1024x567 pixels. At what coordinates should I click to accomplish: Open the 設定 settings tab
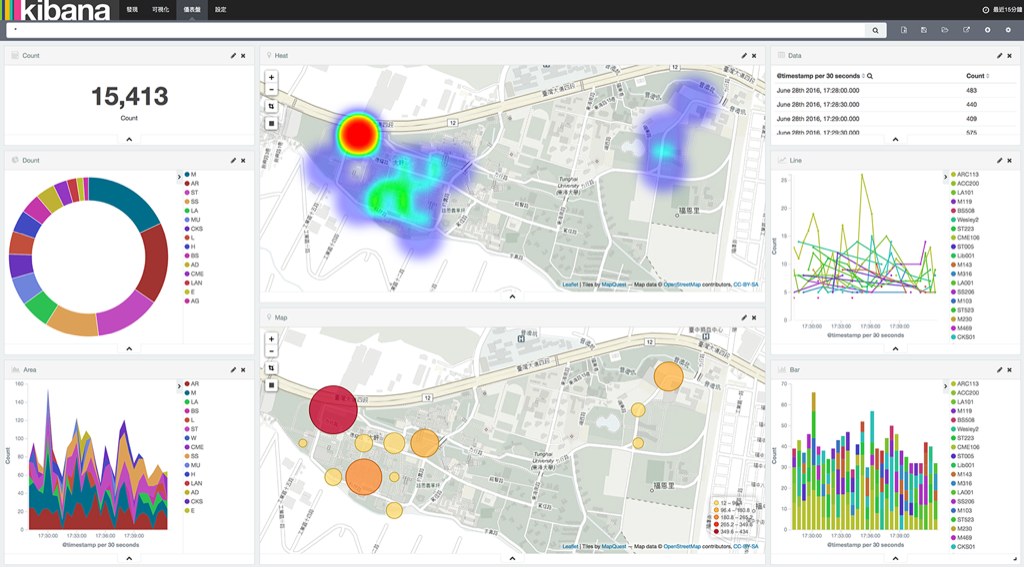[x=220, y=9]
